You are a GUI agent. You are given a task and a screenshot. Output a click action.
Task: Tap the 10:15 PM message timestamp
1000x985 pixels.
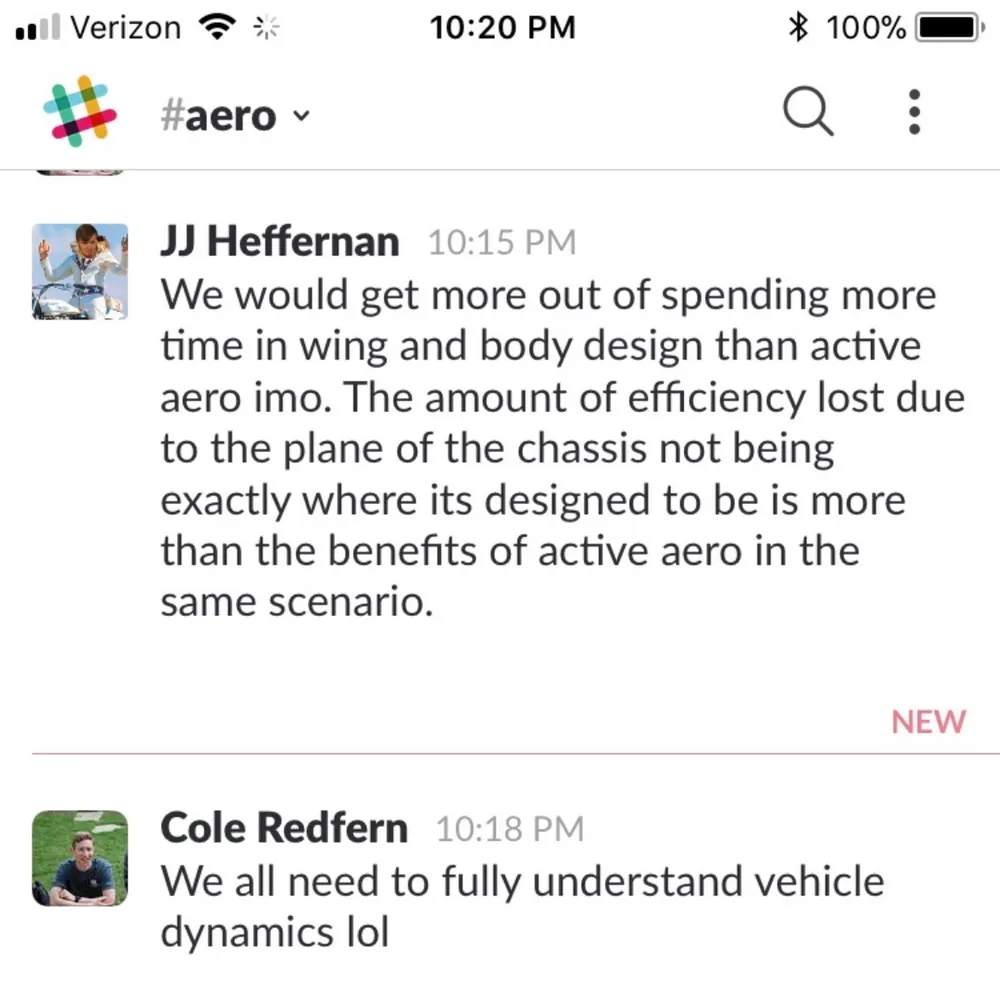pos(502,243)
